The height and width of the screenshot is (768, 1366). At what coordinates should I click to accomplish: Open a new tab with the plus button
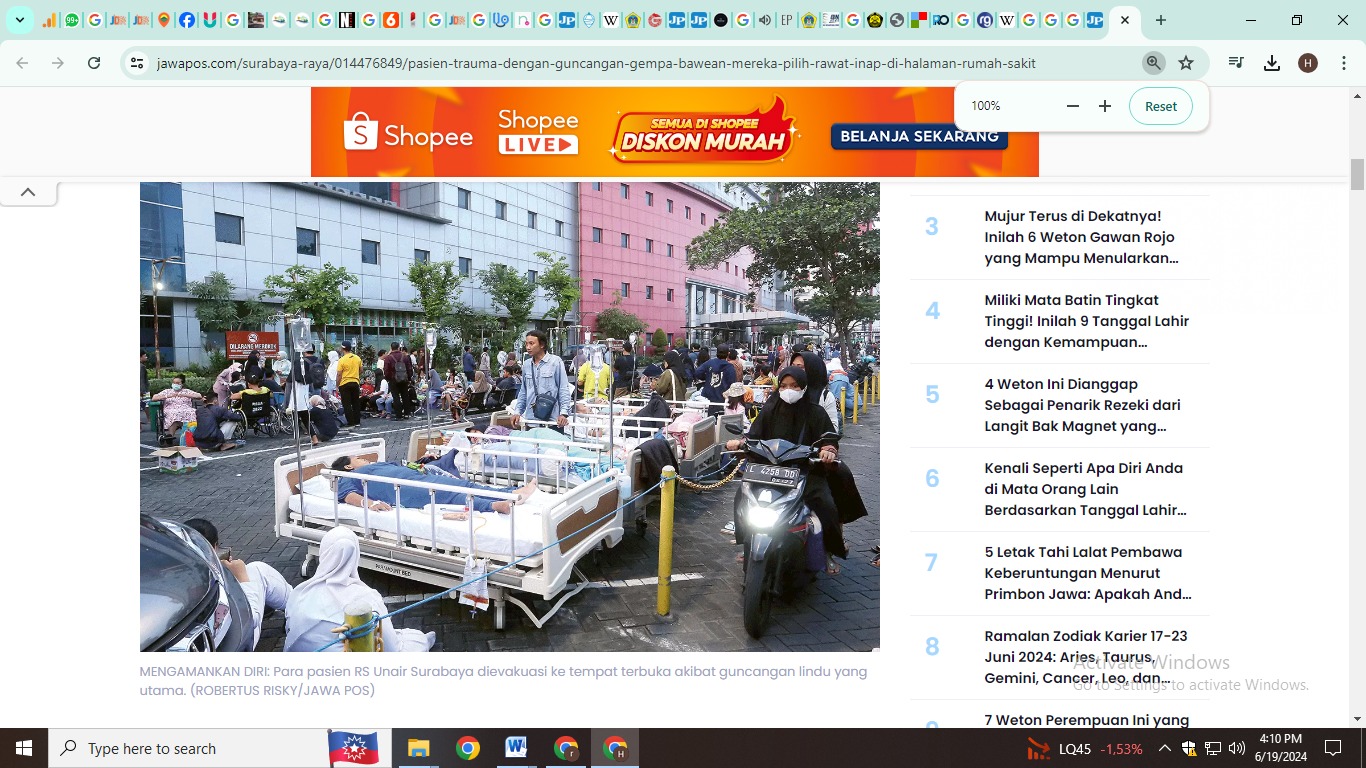[x=1160, y=20]
